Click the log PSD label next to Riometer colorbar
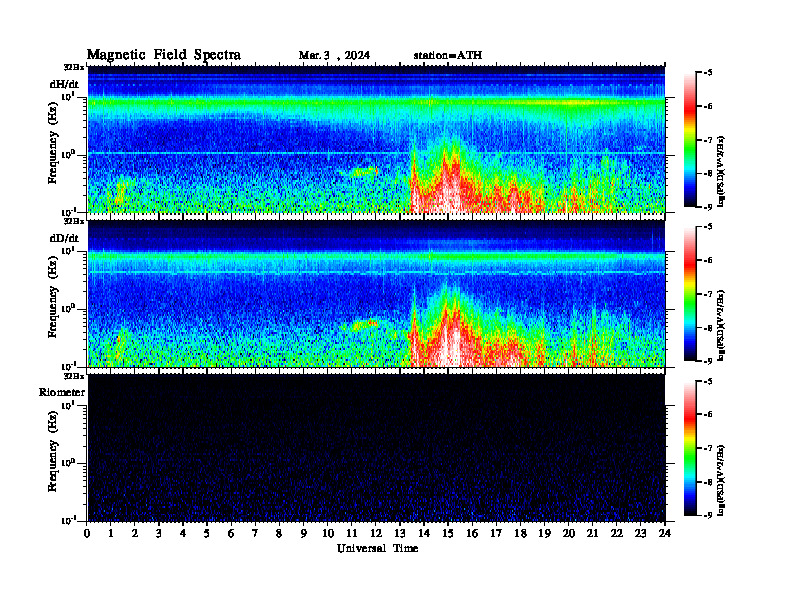 721,480
